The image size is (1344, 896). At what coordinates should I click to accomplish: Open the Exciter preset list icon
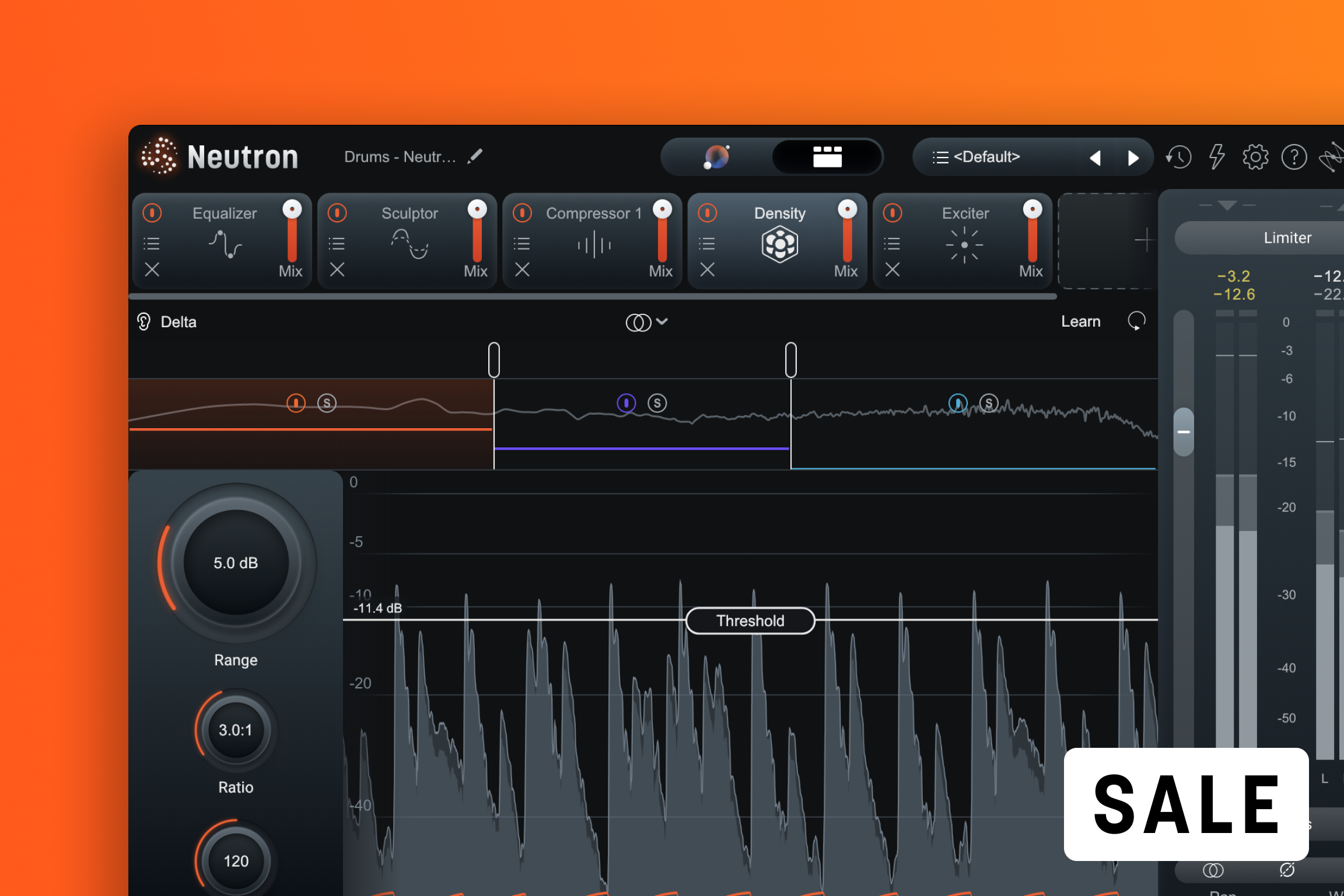(x=892, y=243)
